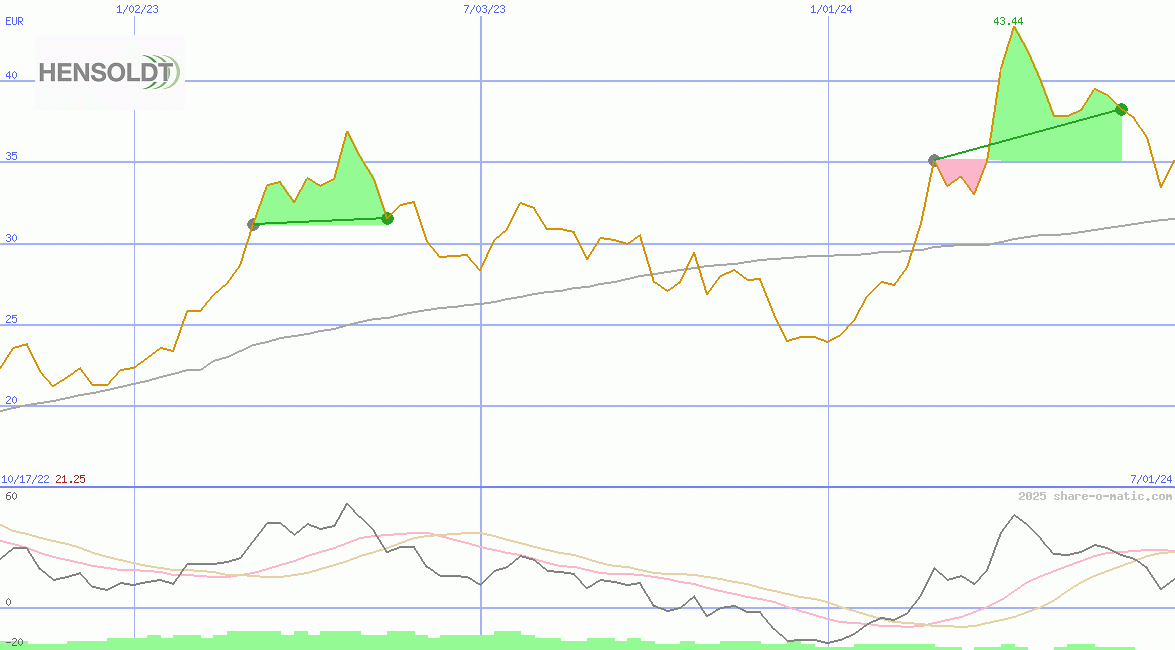The image size is (1175, 650).
Task: Click the 21.25 starting price value
Action: point(70,480)
